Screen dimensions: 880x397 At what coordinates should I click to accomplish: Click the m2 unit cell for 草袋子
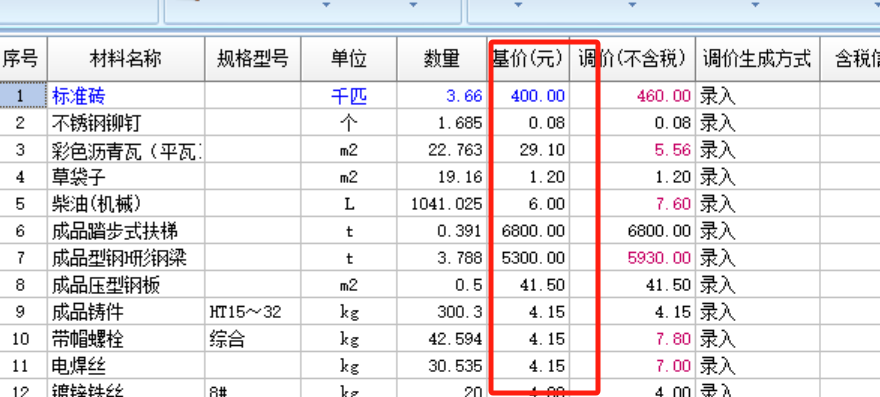[349, 176]
